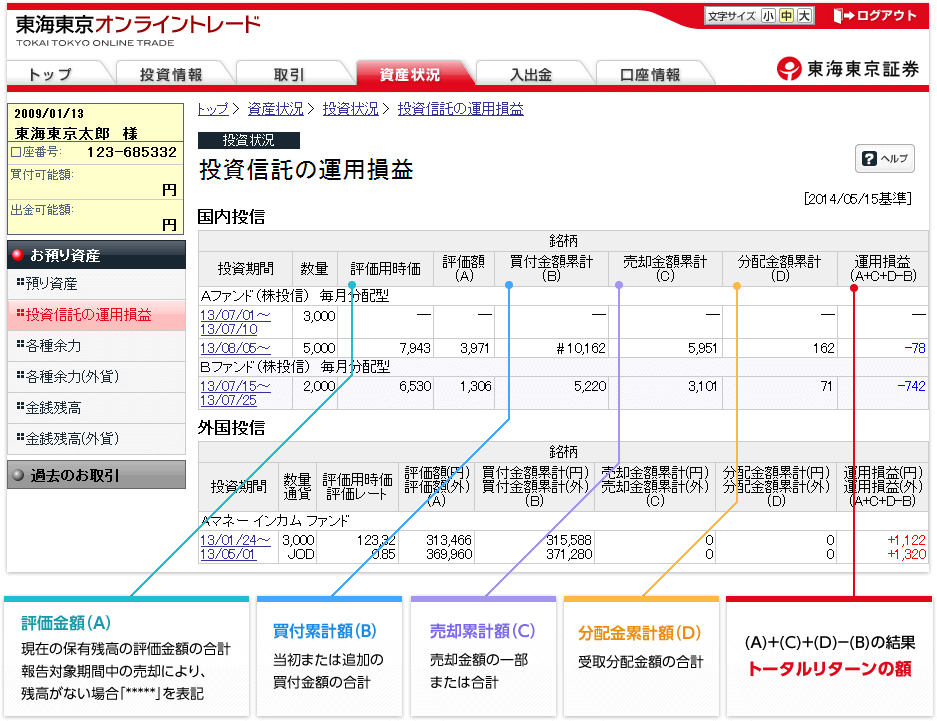Select 投資信託の運用損益 in the sidebar
The image size is (937, 721).
[96, 315]
